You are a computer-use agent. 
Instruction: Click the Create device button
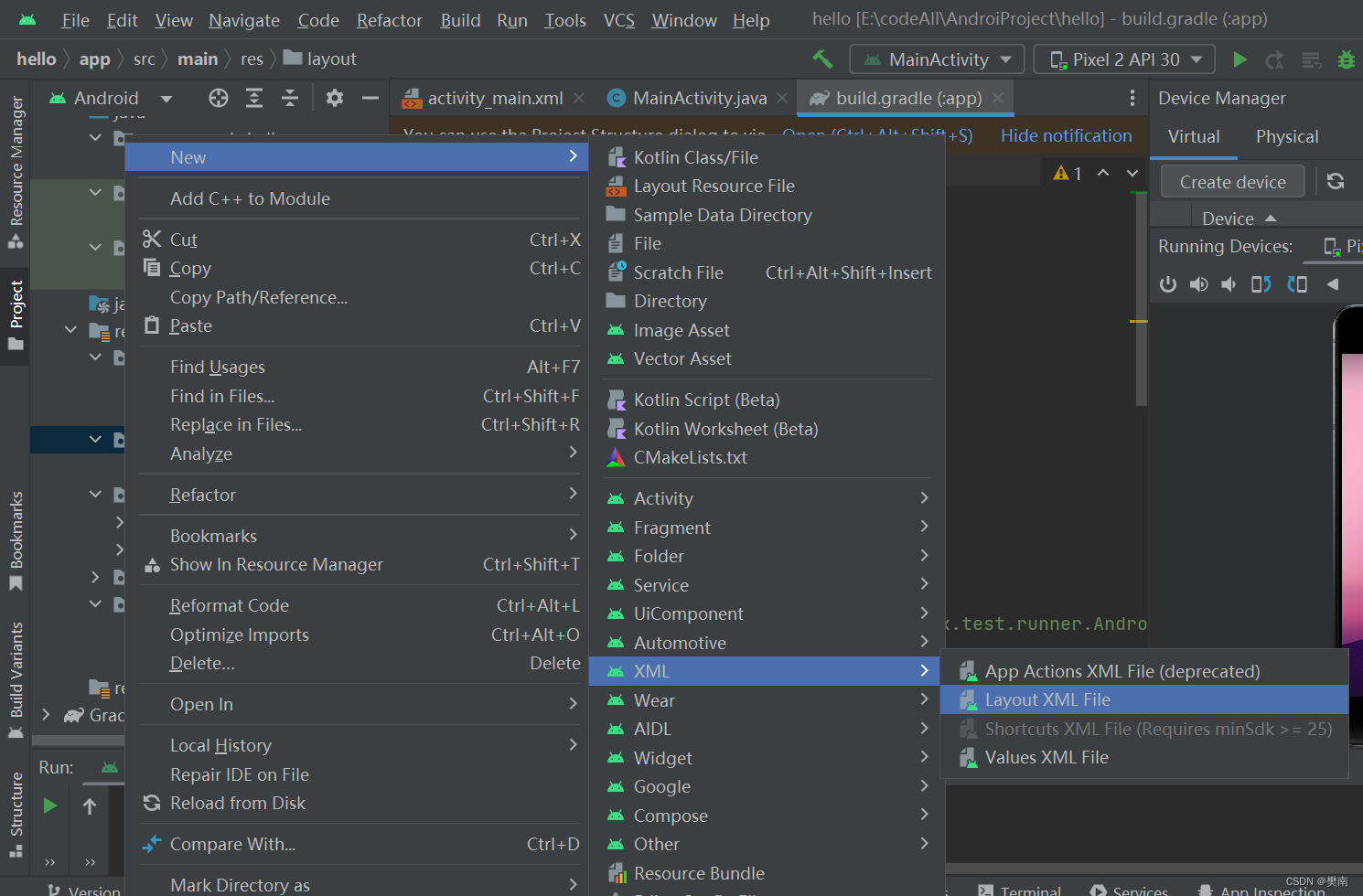[x=1232, y=182]
